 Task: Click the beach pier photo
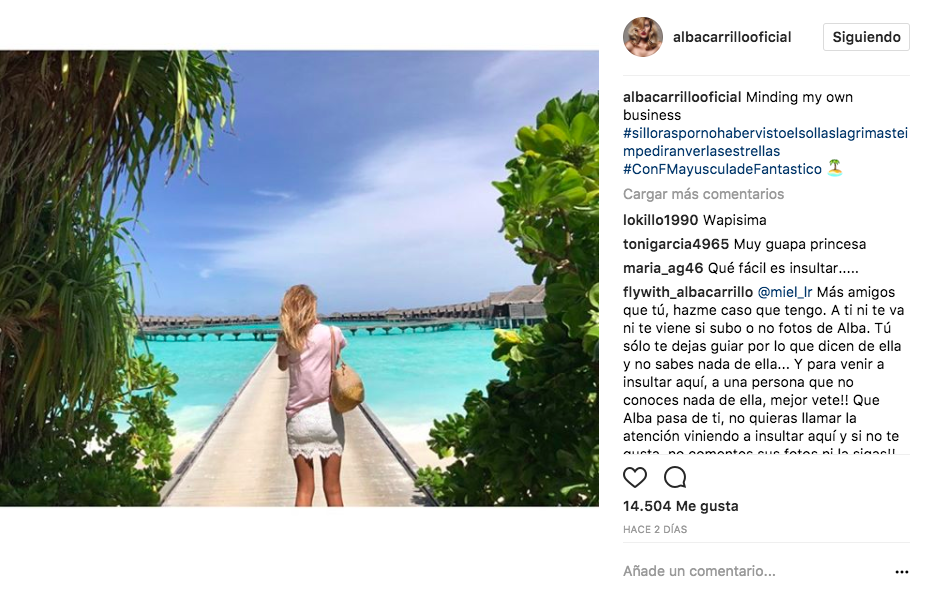[300, 278]
